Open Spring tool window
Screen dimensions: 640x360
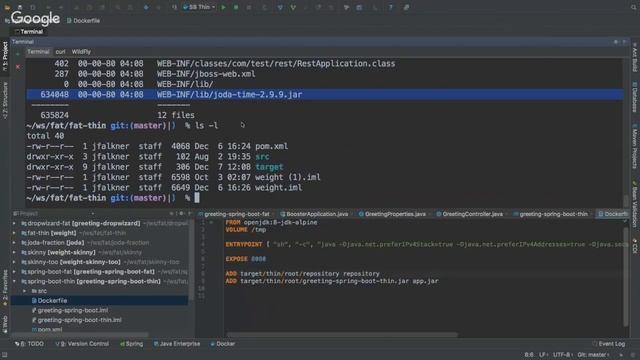pos(131,344)
